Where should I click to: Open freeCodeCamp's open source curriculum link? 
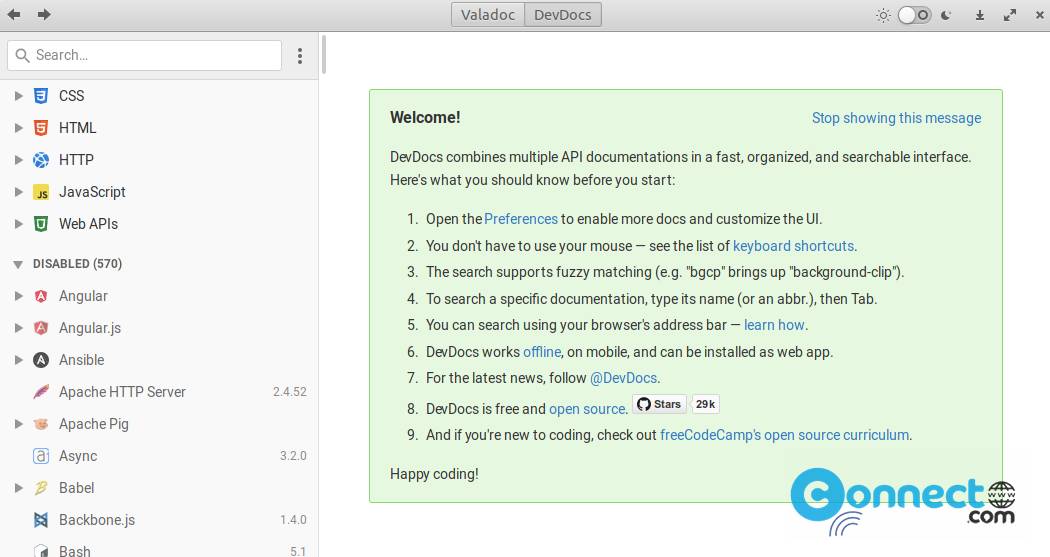pyautogui.click(x=785, y=434)
